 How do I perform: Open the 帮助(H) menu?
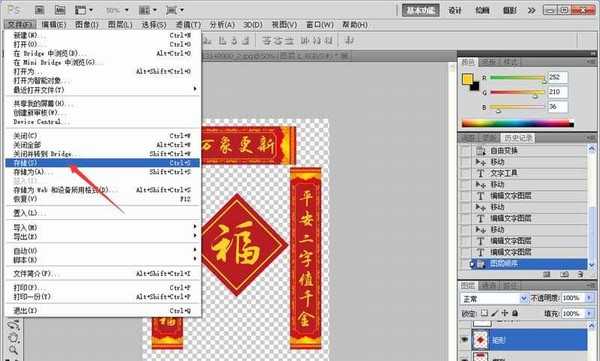[355, 25]
